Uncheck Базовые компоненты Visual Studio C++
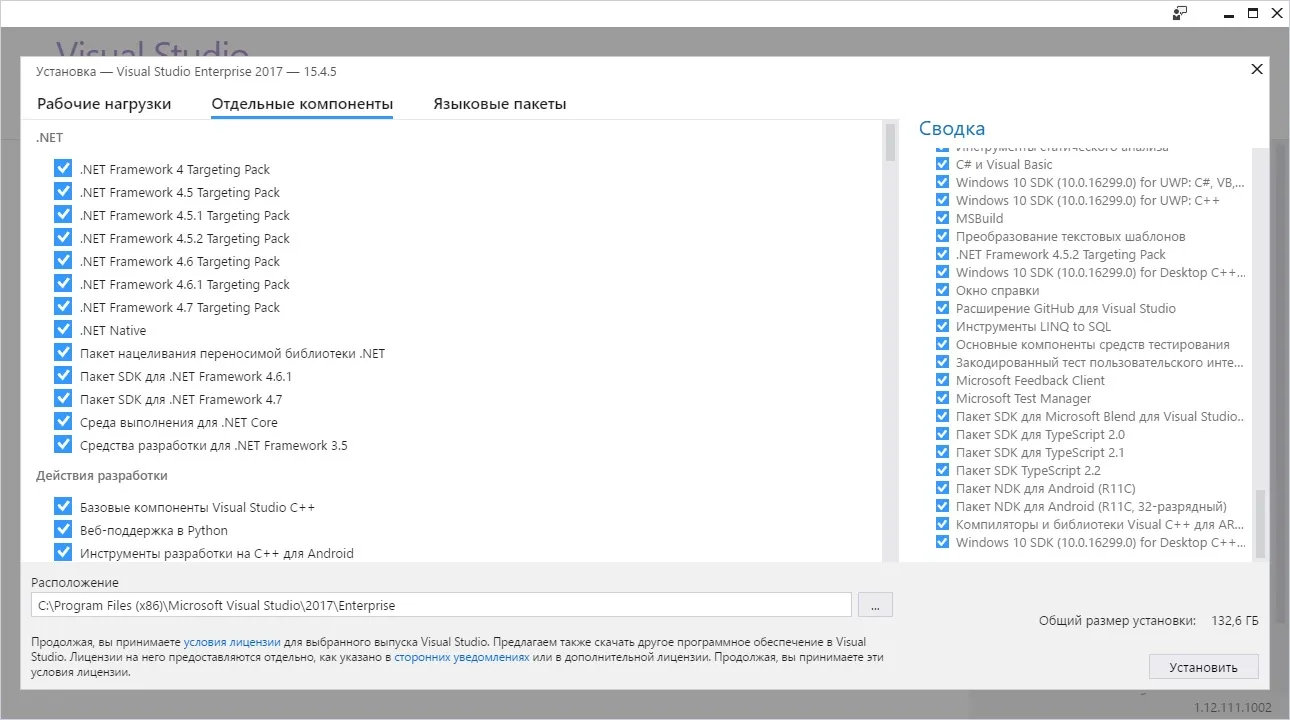This screenshot has width=1290, height=720. click(x=64, y=507)
